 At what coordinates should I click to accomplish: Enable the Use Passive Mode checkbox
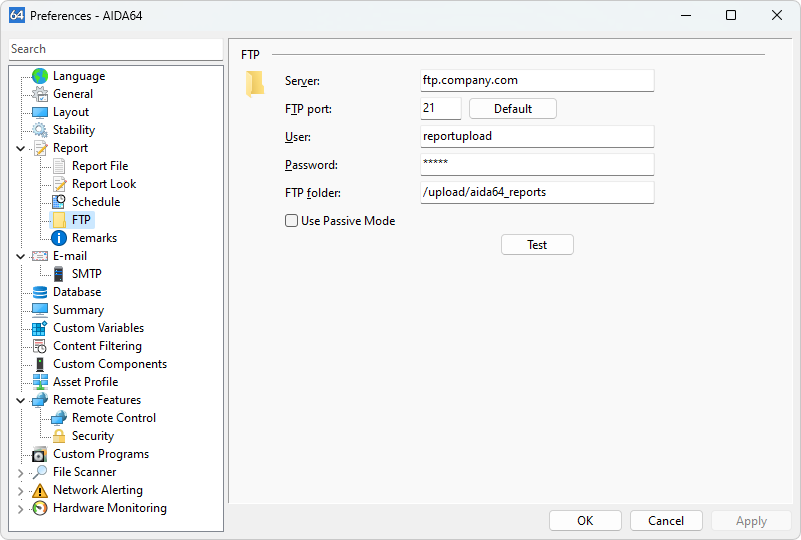(x=292, y=221)
